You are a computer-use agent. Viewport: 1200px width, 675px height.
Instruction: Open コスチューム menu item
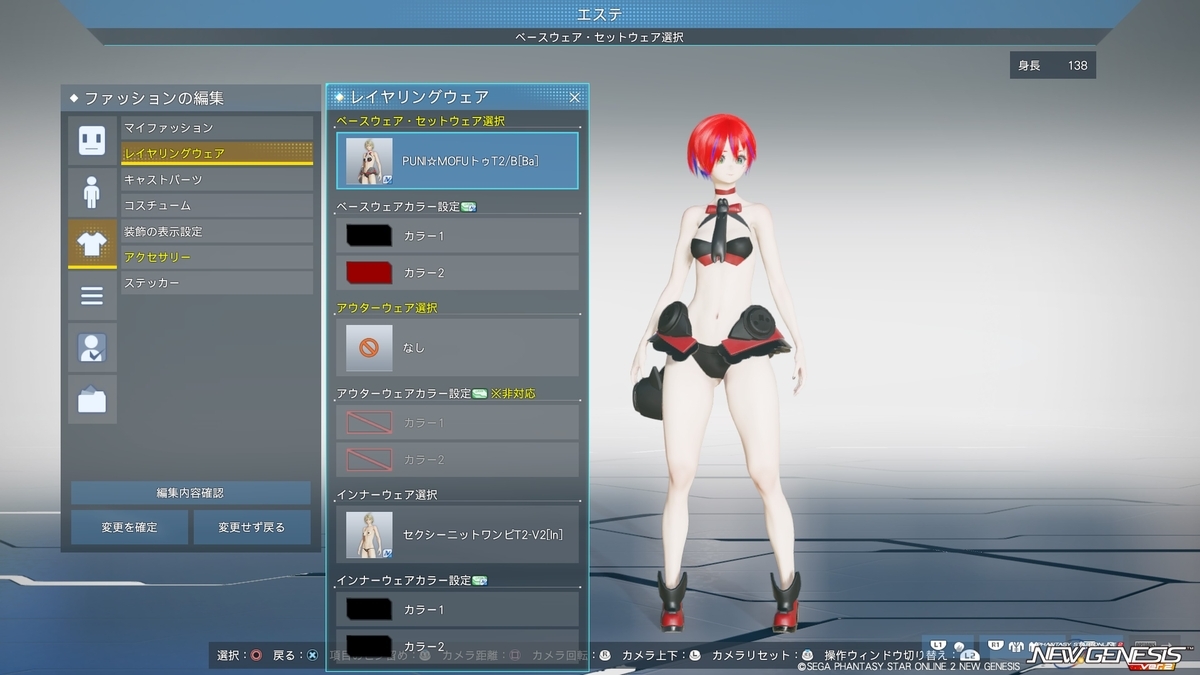click(217, 206)
